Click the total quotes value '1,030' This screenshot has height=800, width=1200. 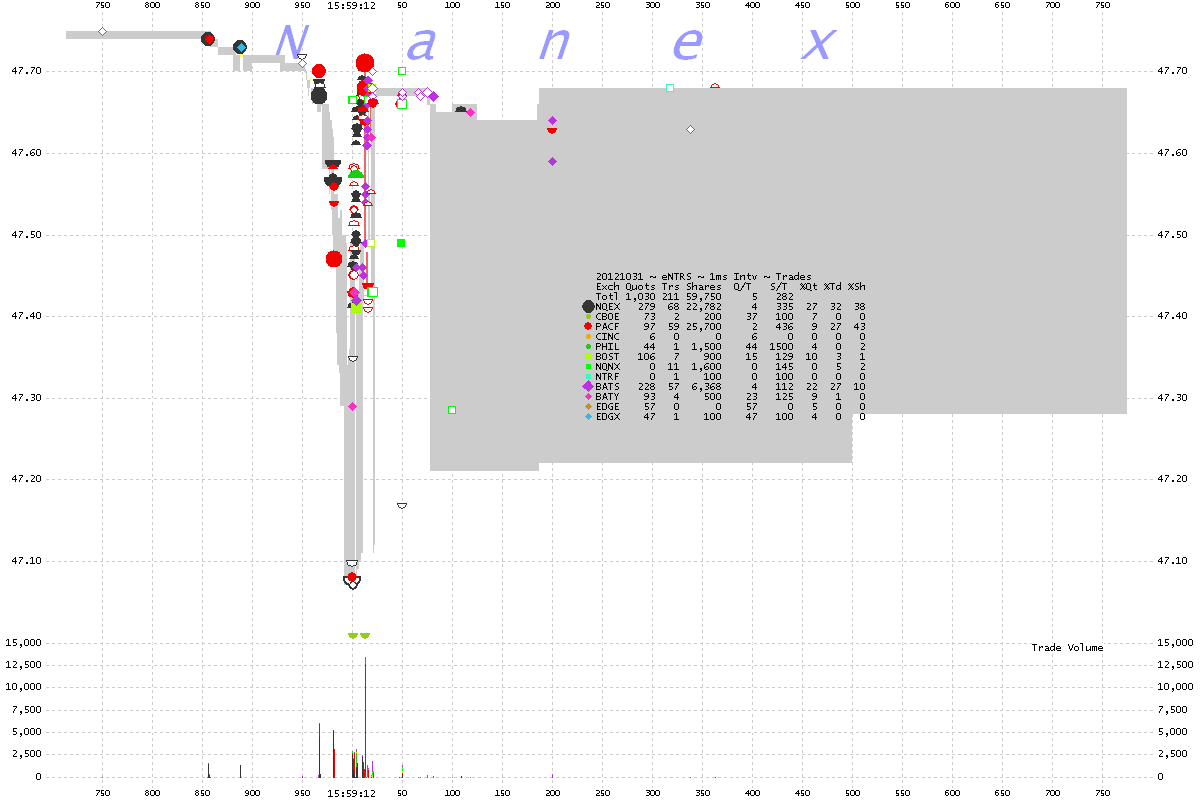click(x=641, y=296)
